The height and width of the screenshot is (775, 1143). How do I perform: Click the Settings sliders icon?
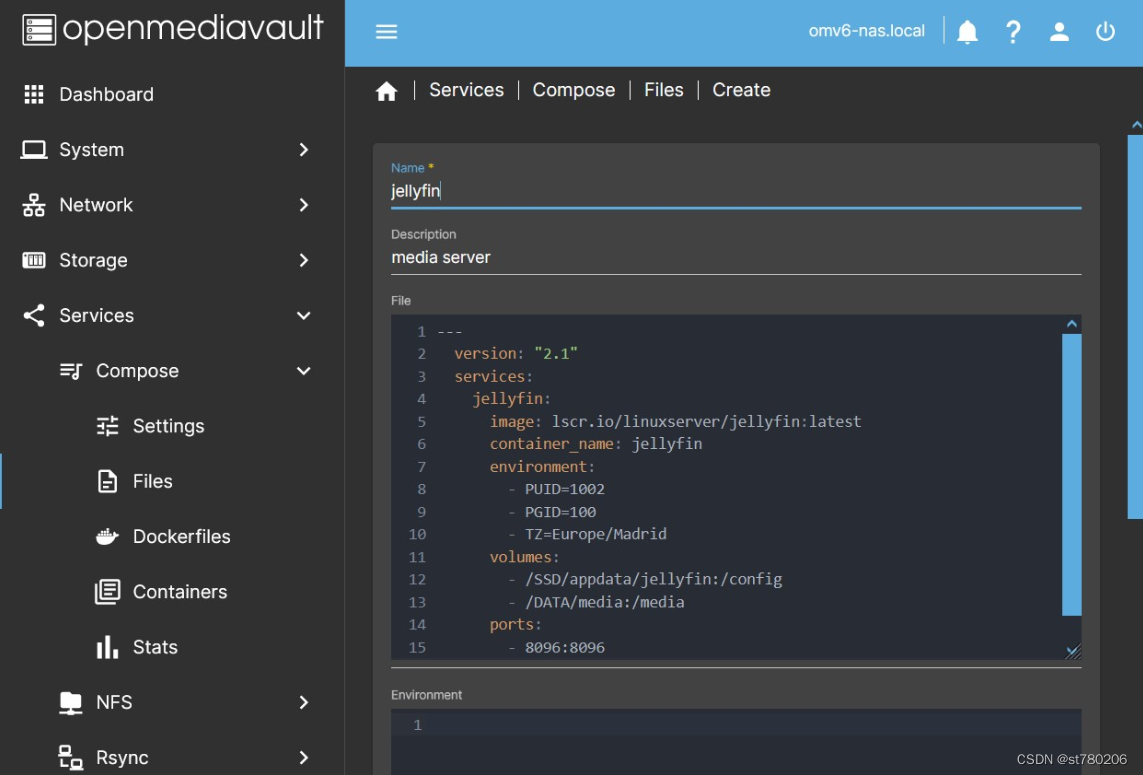(107, 426)
